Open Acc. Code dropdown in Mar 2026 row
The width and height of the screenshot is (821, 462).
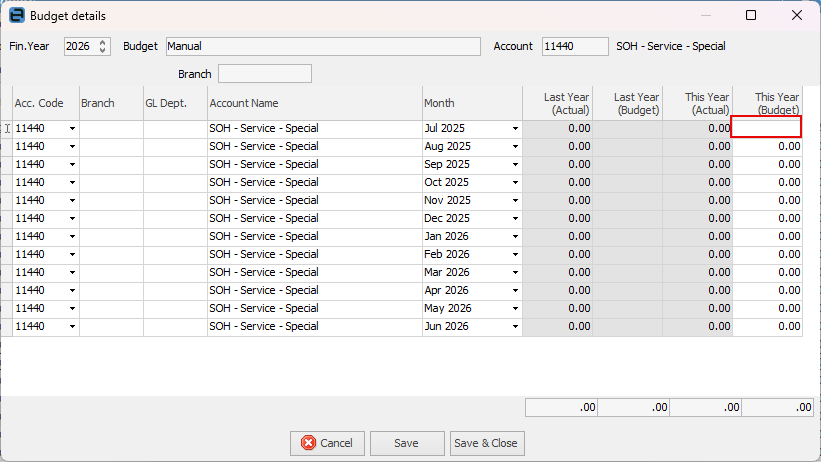coord(72,273)
